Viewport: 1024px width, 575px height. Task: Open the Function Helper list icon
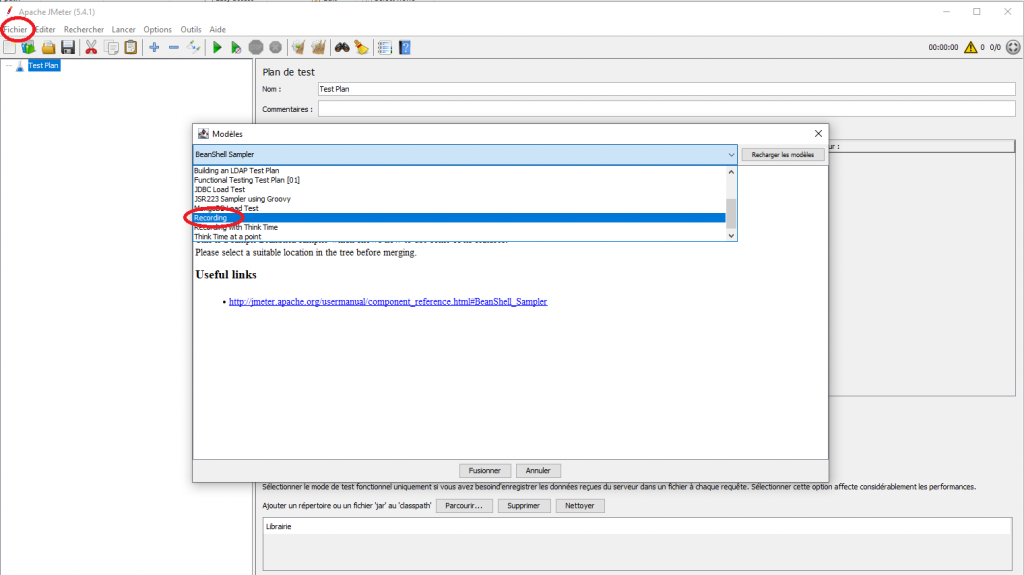[x=385, y=47]
